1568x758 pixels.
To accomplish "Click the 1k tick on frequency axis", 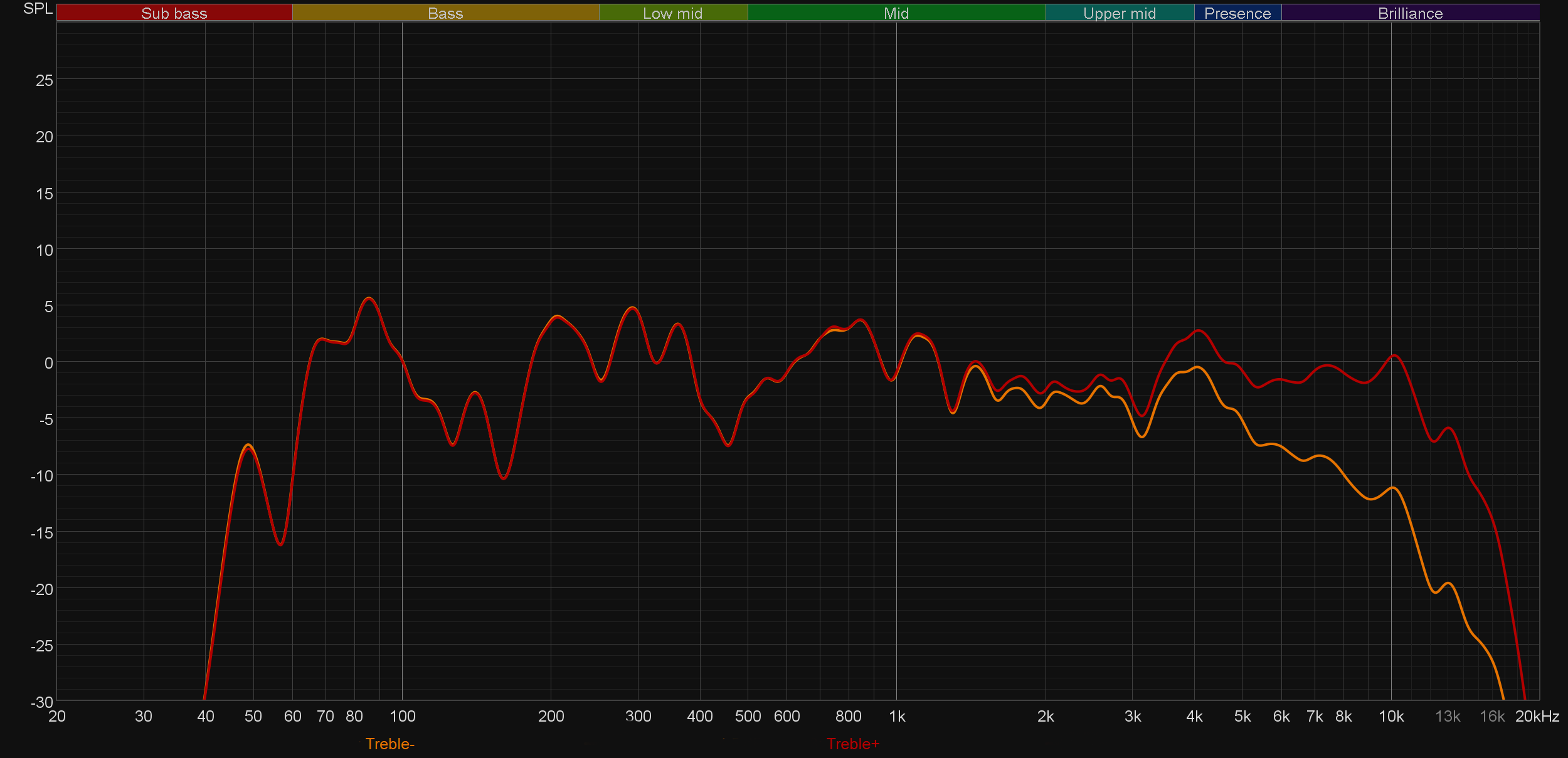I will 897,716.
